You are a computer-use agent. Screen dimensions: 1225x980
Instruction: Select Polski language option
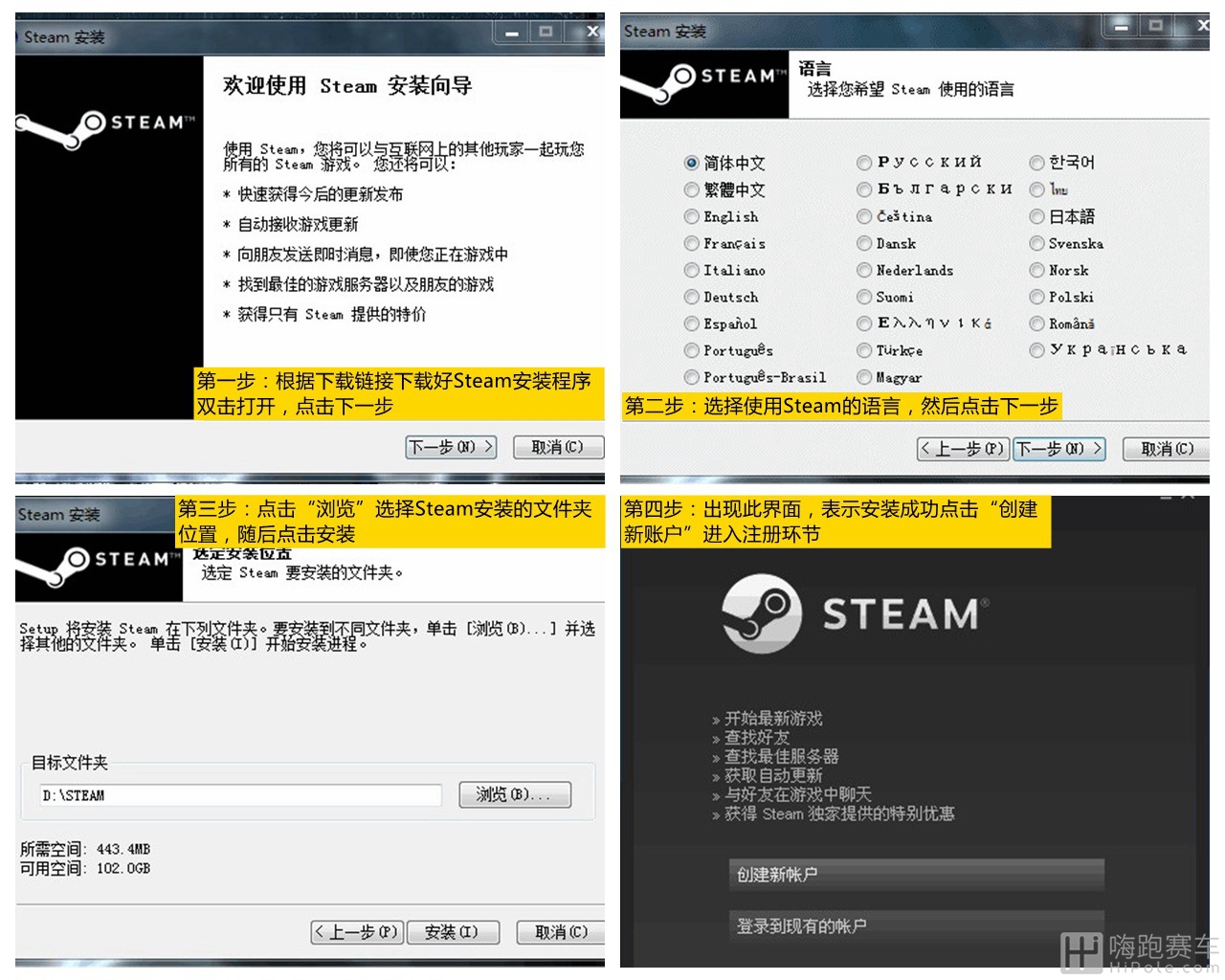pyautogui.click(x=1036, y=297)
